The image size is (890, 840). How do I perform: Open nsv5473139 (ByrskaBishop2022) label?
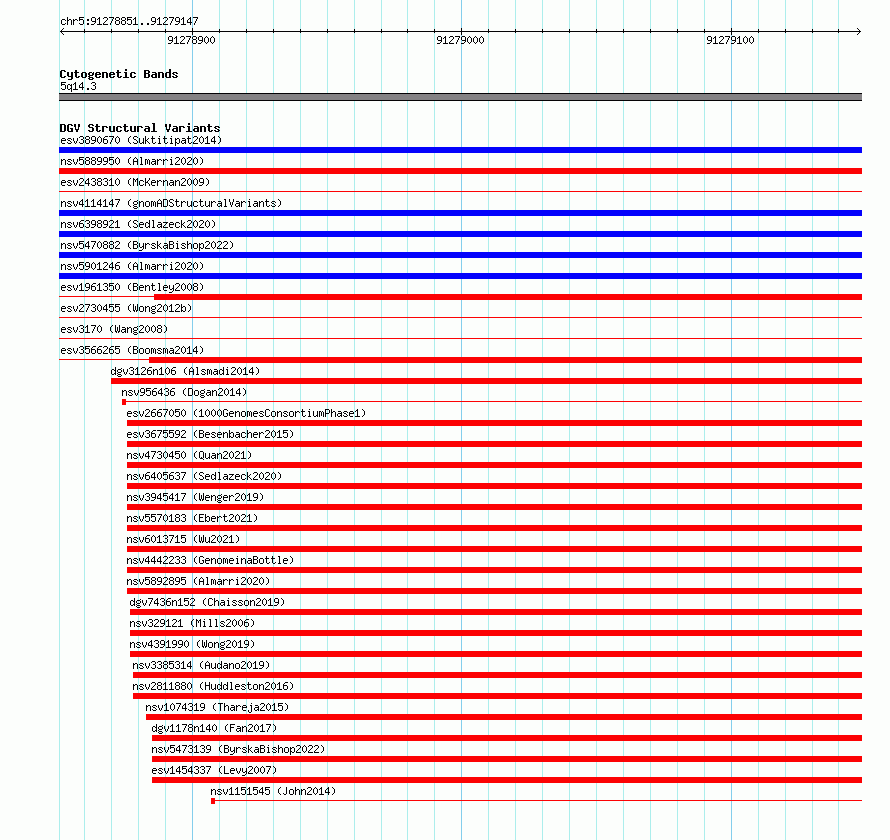pyautogui.click(x=238, y=749)
